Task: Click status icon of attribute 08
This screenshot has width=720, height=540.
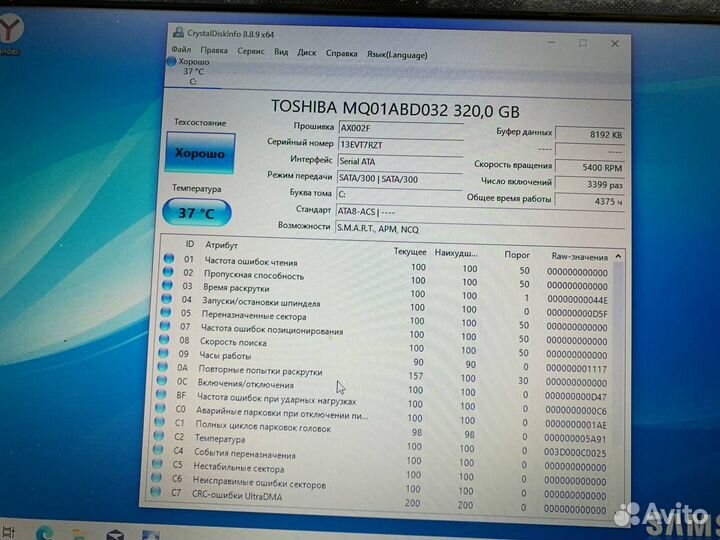Action: (x=164, y=340)
